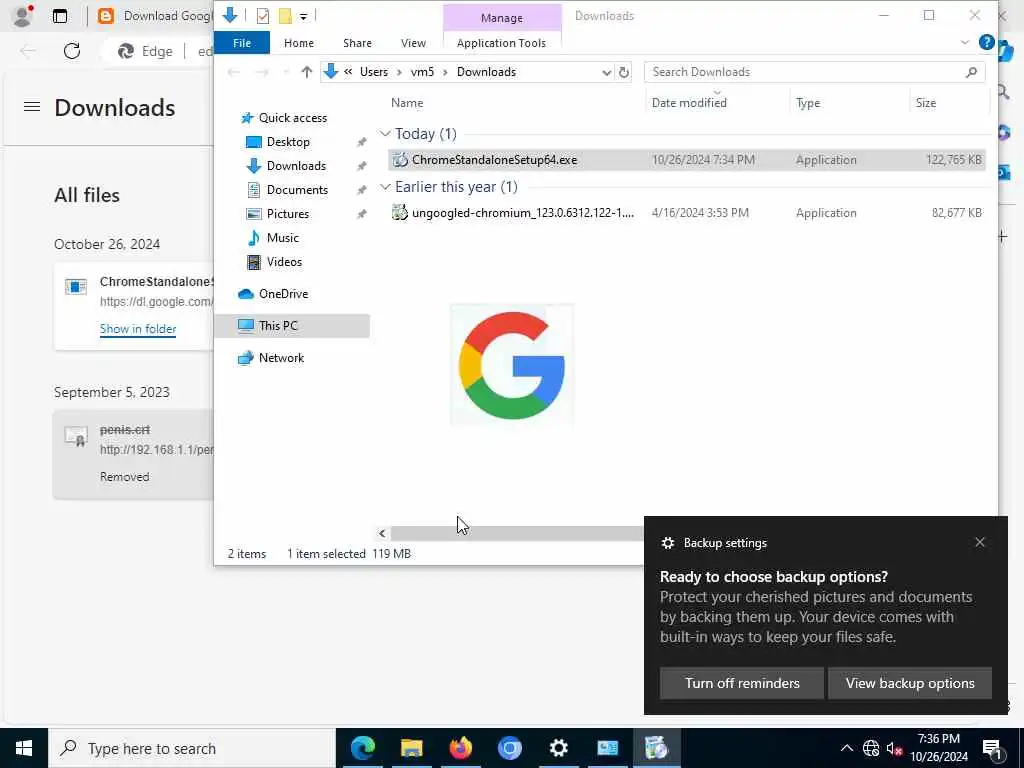
Task: Sort by the Size column header
Action: (x=925, y=103)
